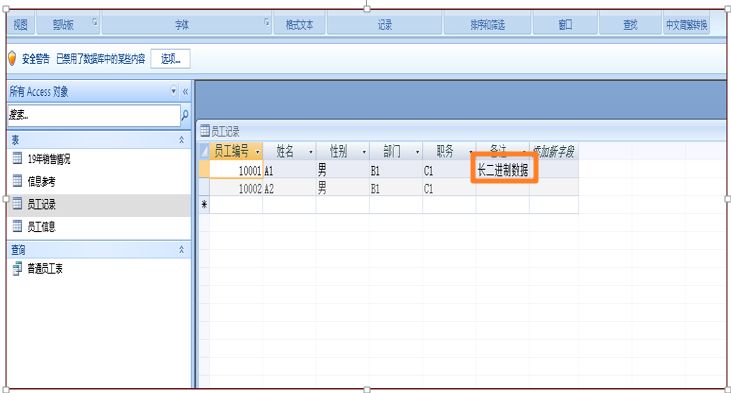The image size is (731, 393).
Task: Click the select-all corner of the datasheet
Action: tap(204, 151)
